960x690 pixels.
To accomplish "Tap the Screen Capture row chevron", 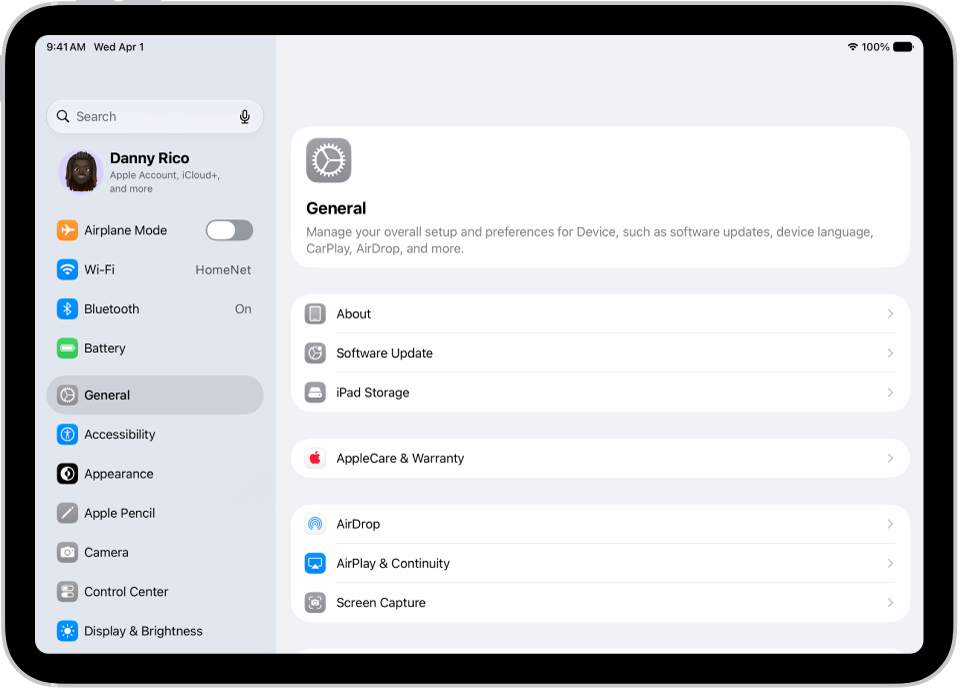I will click(890, 602).
